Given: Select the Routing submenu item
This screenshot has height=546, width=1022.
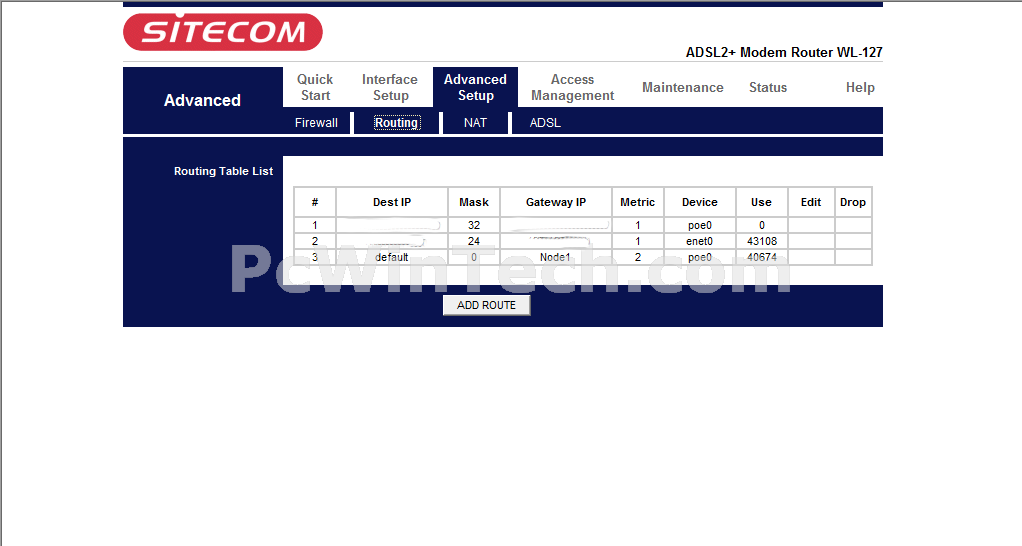Looking at the screenshot, I should [396, 122].
